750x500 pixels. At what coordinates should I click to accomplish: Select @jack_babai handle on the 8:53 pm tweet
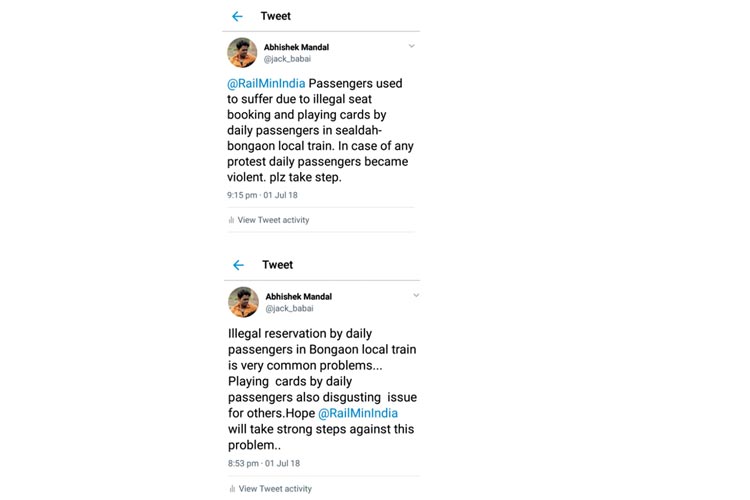pos(289,308)
